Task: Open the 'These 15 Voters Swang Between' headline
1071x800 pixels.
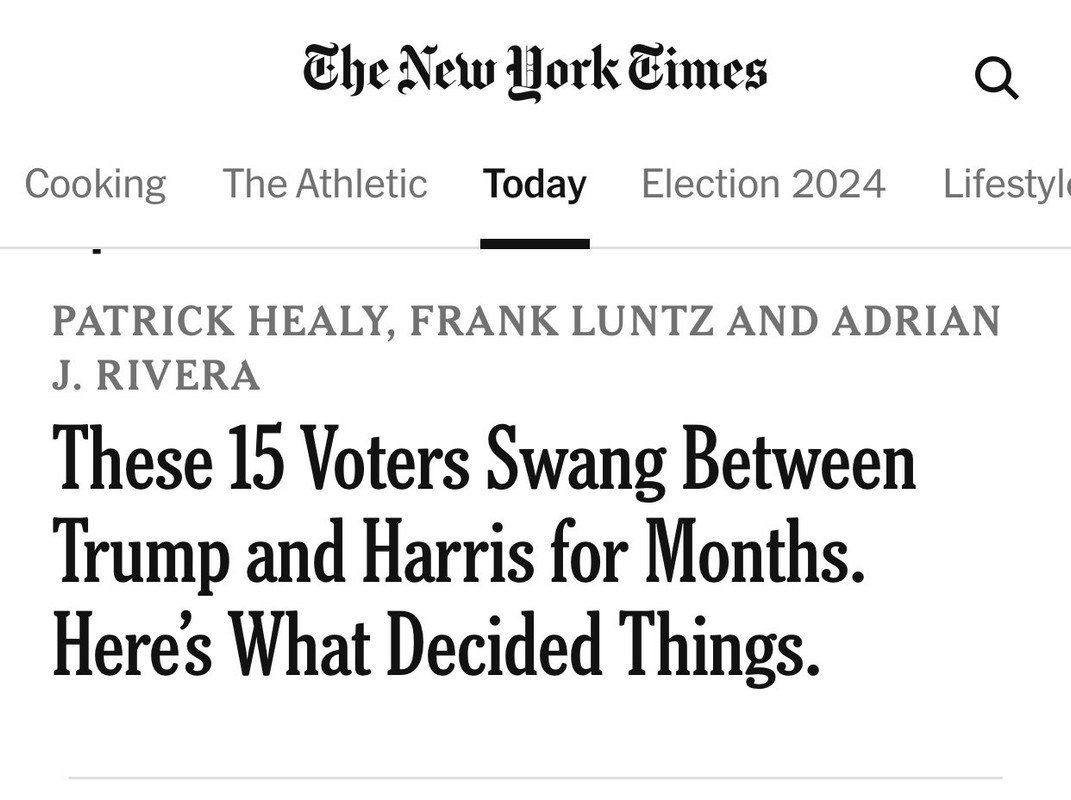Action: click(x=484, y=458)
